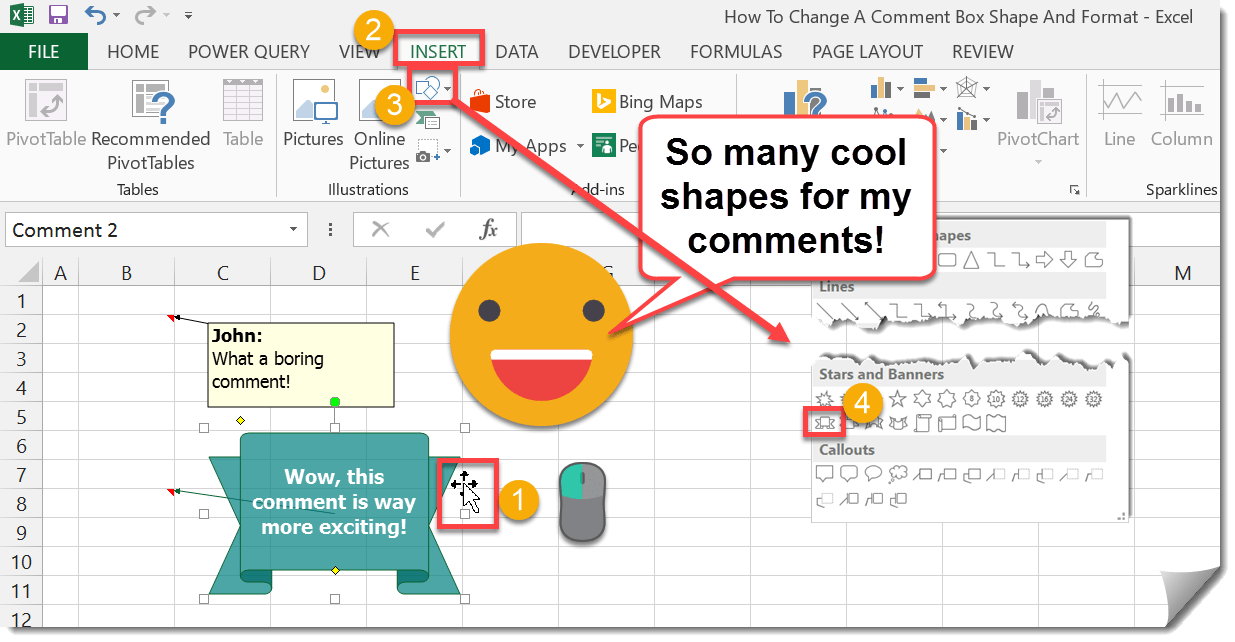Viewport: 1235px width, 642px height.
Task: Switch to the DEVELOPER tab
Action: 614,51
